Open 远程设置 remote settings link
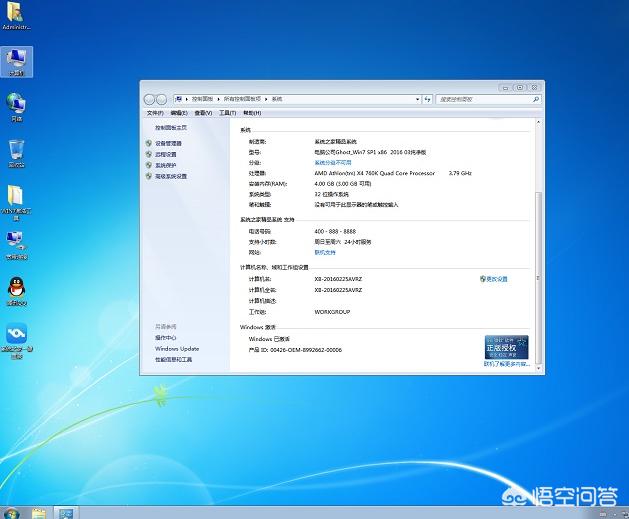 pos(166,154)
